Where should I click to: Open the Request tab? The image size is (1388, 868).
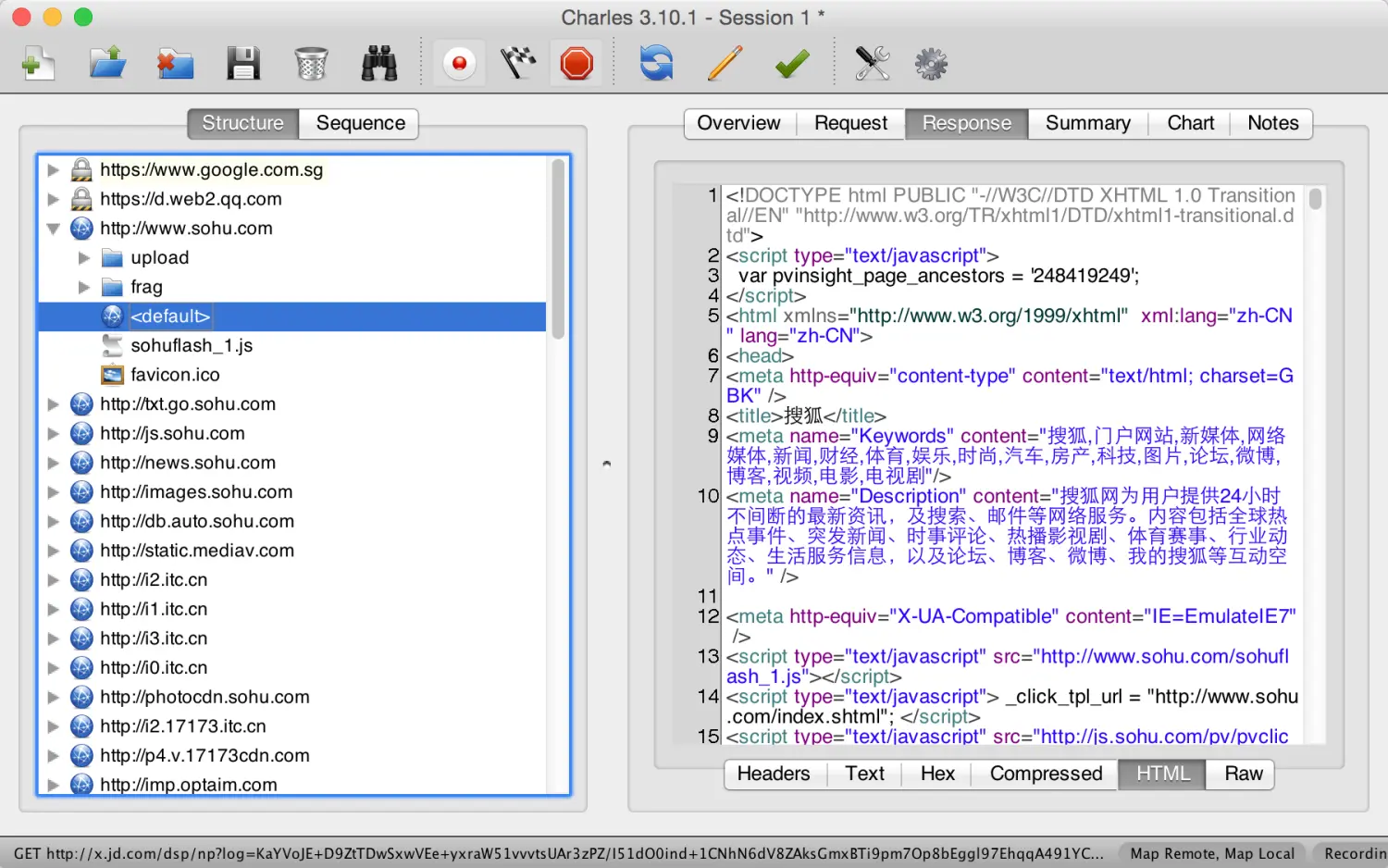850,123
